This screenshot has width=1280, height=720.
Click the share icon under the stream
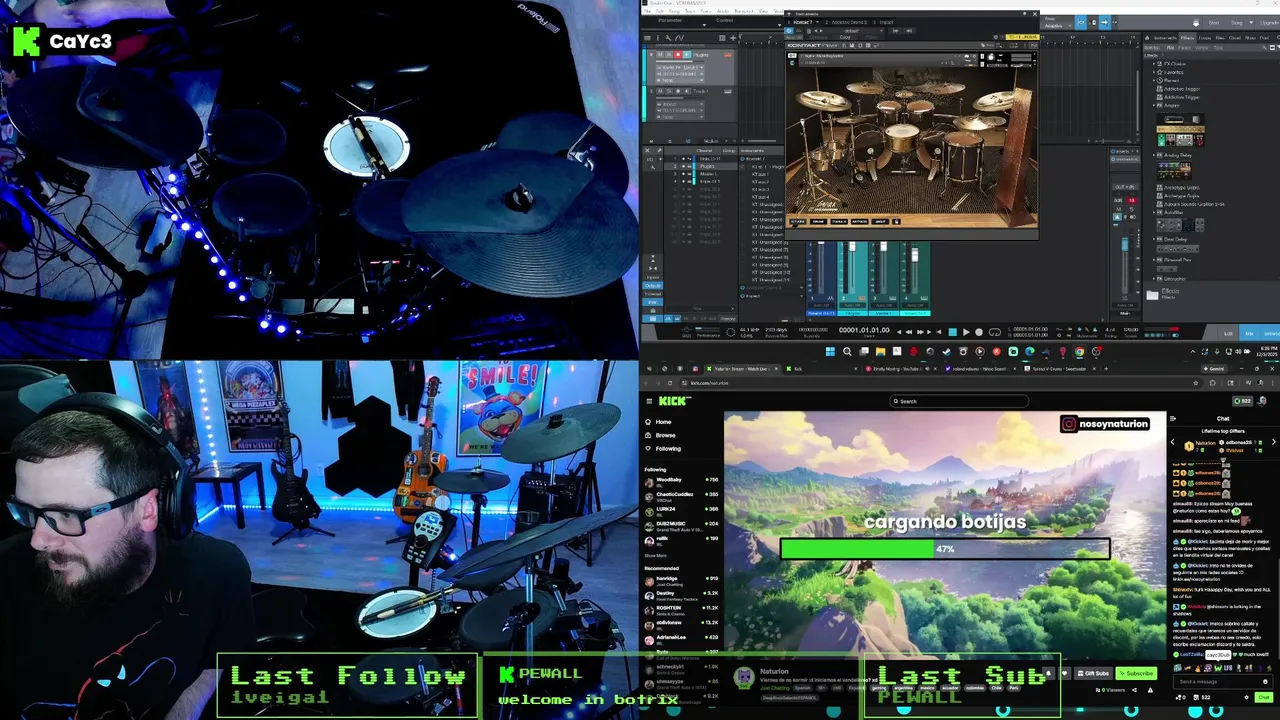(x=1134, y=690)
